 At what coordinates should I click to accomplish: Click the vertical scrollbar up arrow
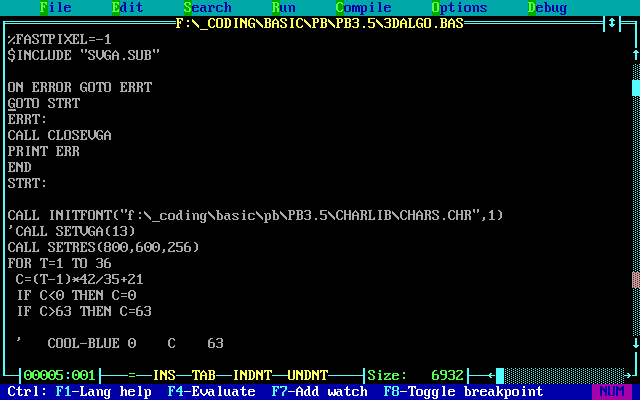point(636,55)
